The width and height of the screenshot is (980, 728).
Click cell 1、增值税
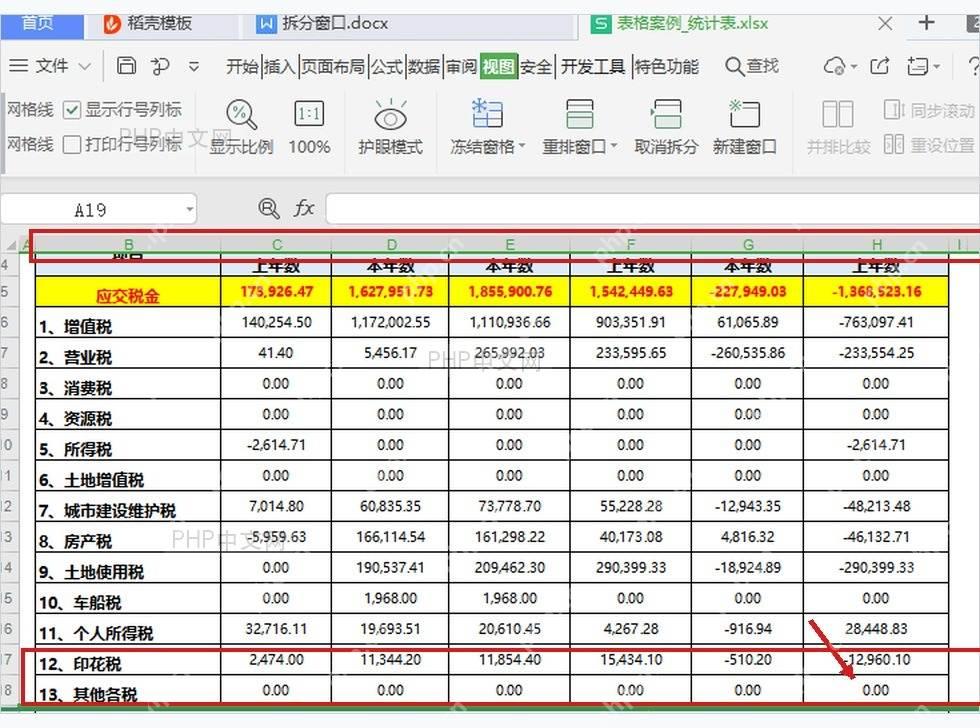pos(128,323)
